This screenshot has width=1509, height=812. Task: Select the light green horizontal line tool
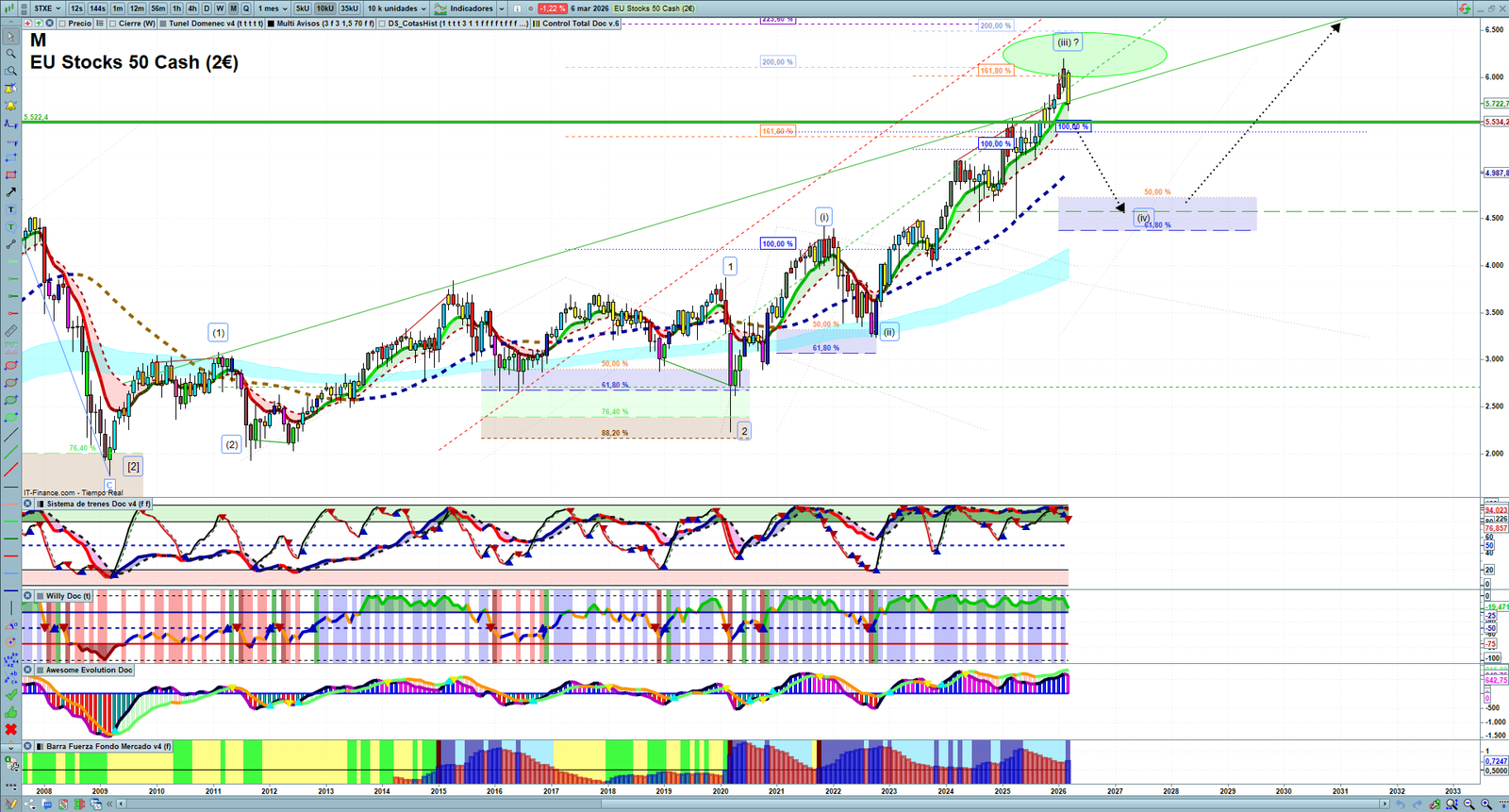[10, 522]
